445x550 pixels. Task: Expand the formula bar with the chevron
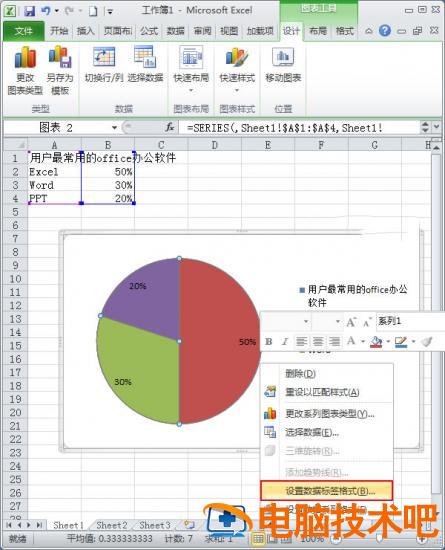pos(437,127)
